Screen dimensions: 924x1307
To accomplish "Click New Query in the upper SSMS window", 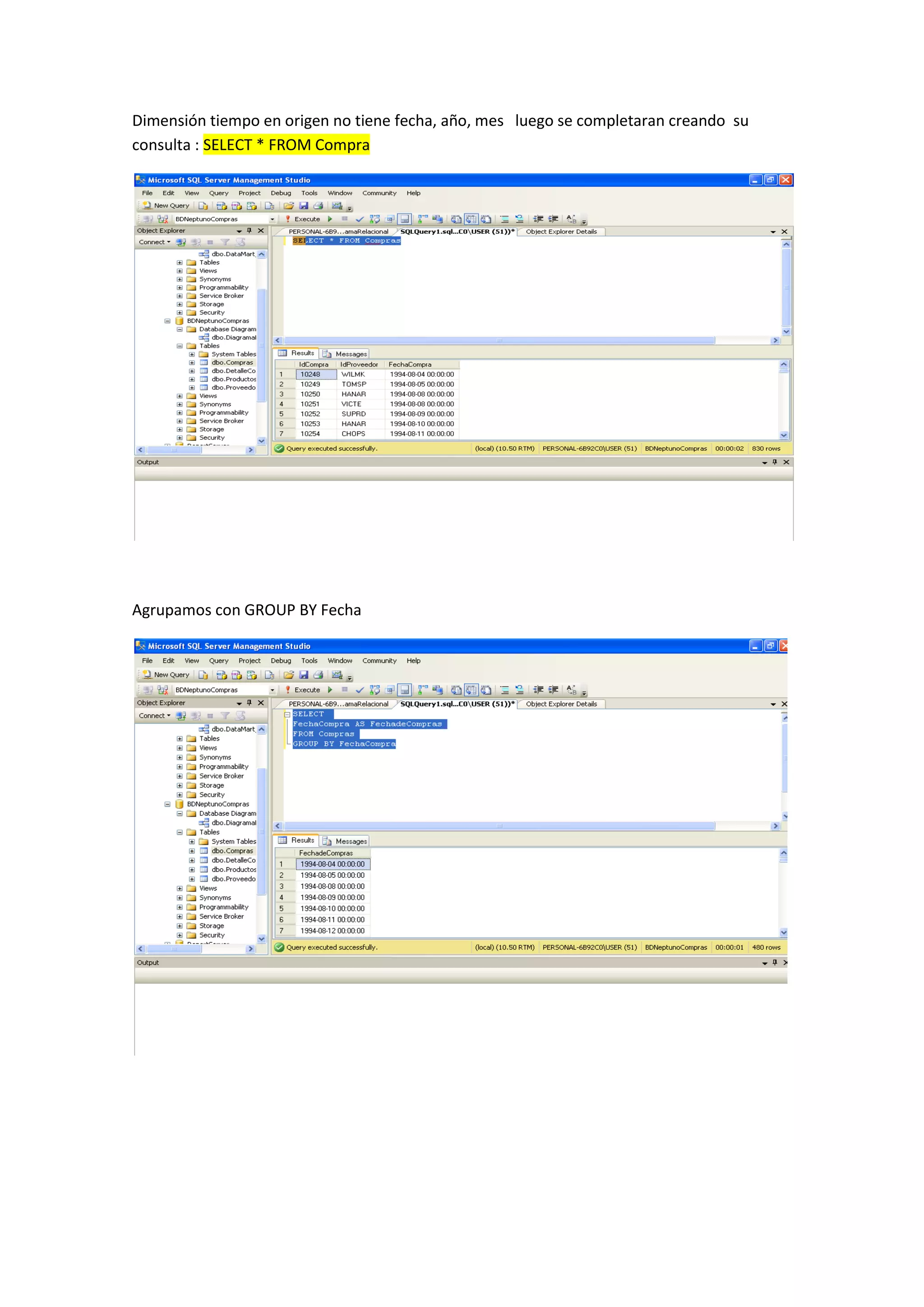I will [x=166, y=205].
